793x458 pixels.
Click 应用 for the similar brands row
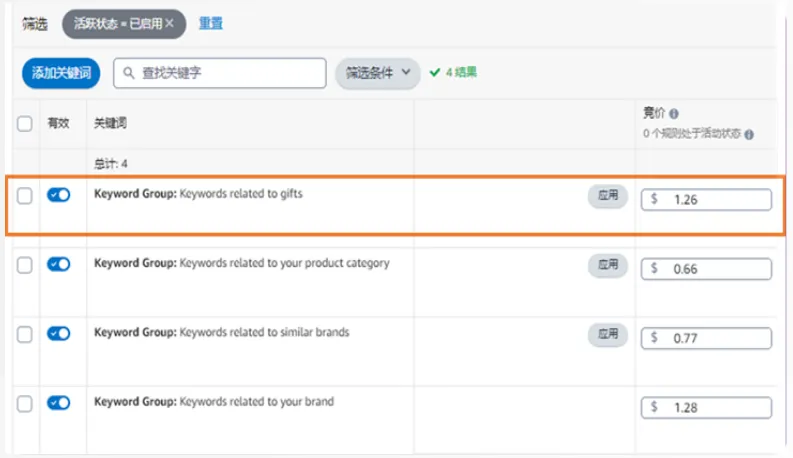pos(607,334)
